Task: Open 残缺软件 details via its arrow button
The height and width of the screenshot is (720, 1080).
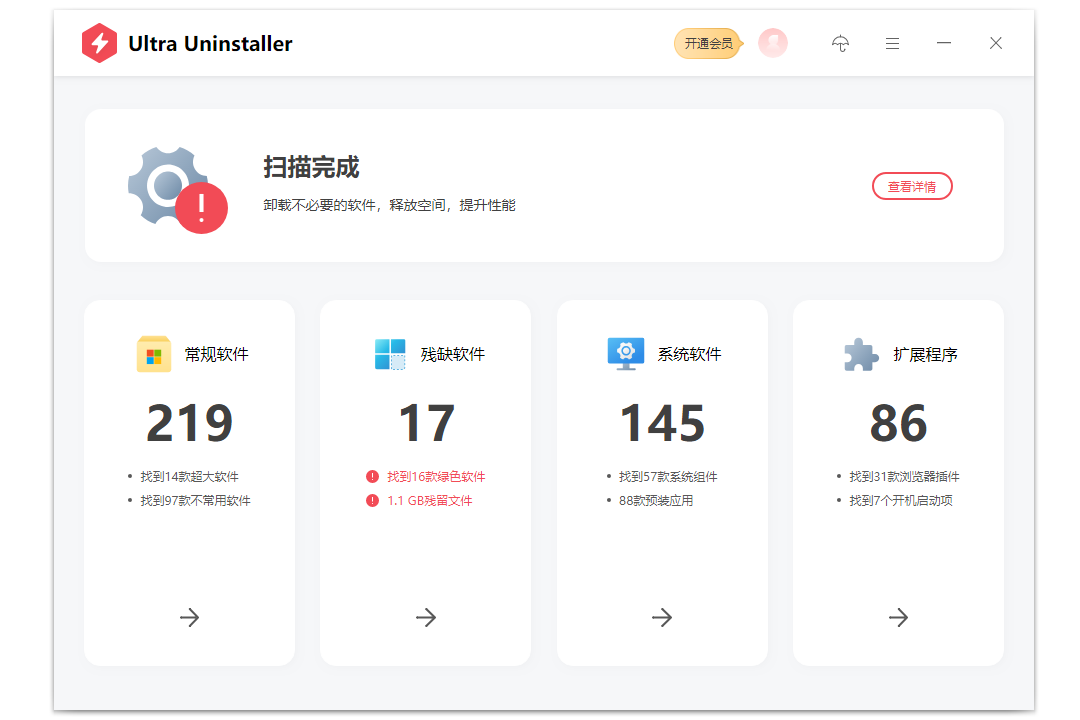Action: coord(425,618)
